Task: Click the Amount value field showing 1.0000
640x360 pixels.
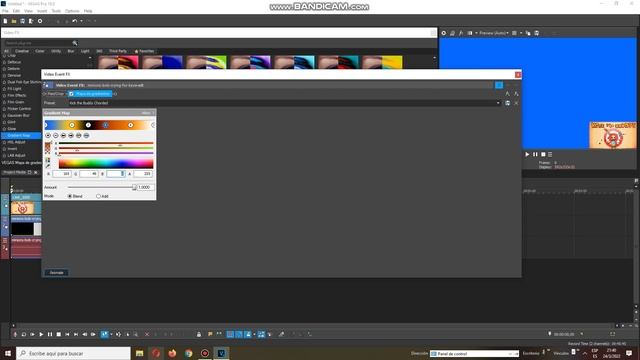Action: [145, 187]
